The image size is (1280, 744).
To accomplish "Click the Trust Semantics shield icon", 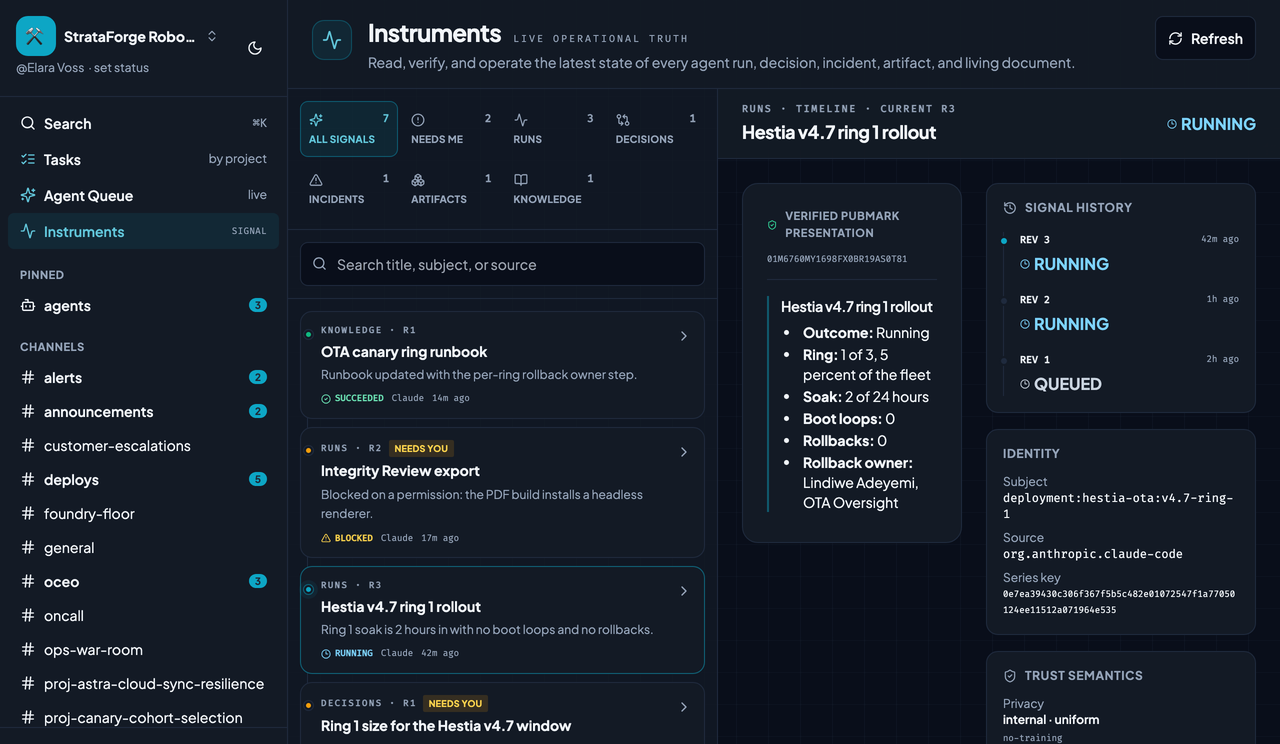I will click(1010, 676).
